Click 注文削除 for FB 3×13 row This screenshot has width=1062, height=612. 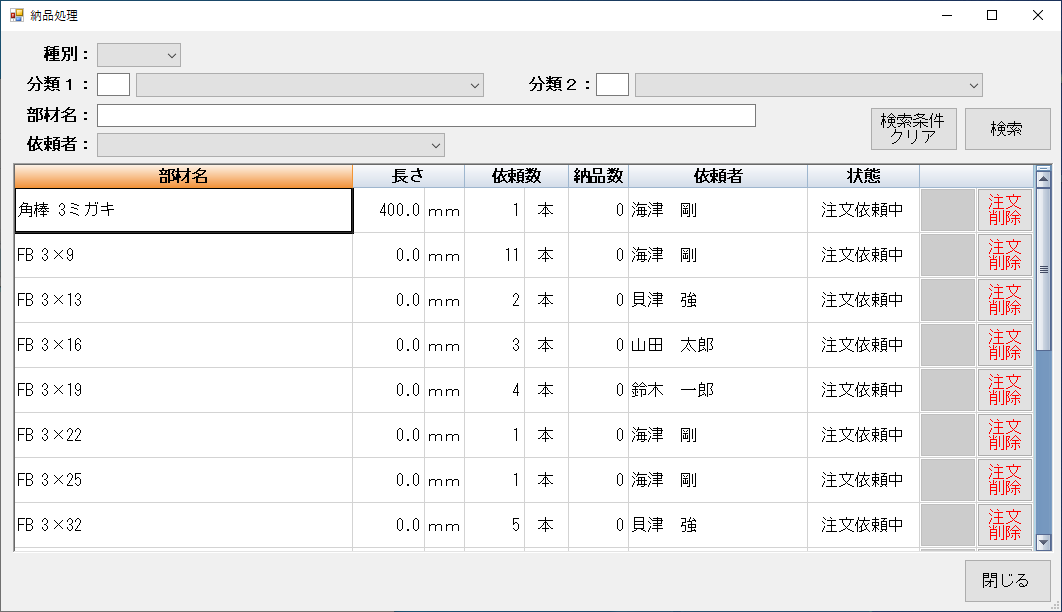pyautogui.click(x=1004, y=300)
